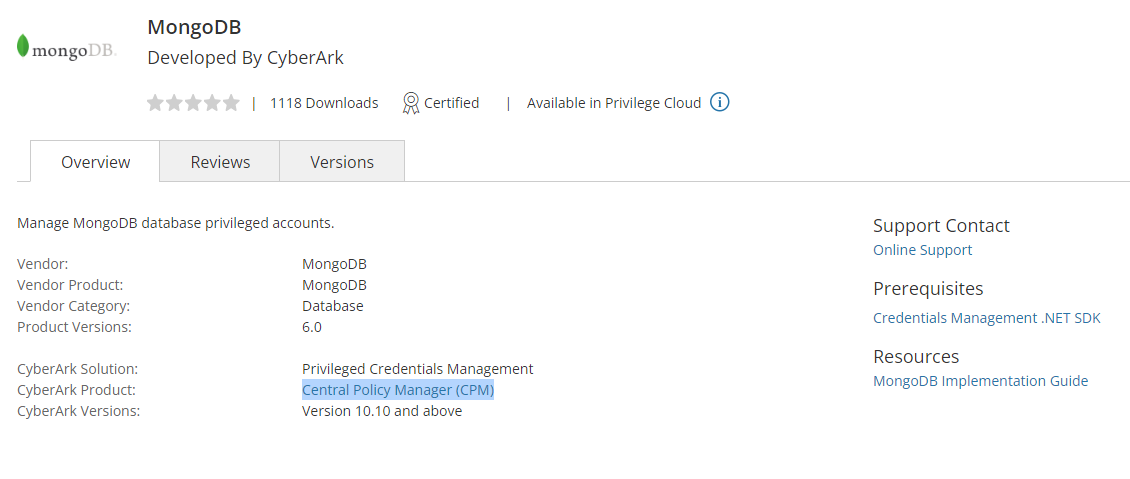1130x479 pixels.
Task: Select the second rating star
Action: pyautogui.click(x=174, y=103)
